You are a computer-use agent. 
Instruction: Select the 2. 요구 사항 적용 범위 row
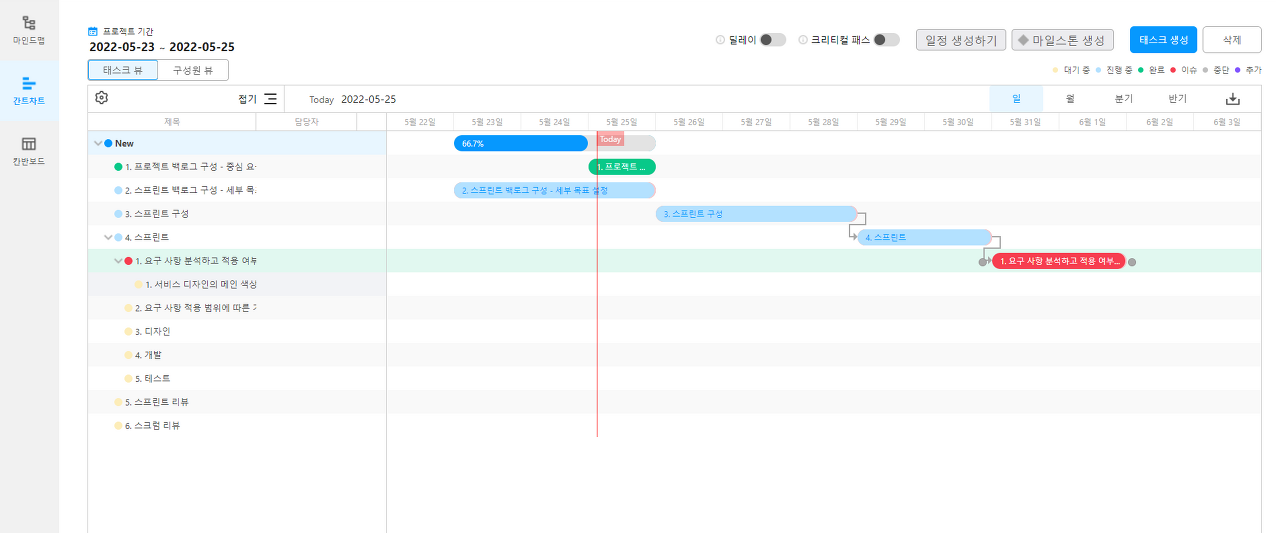(x=237, y=308)
